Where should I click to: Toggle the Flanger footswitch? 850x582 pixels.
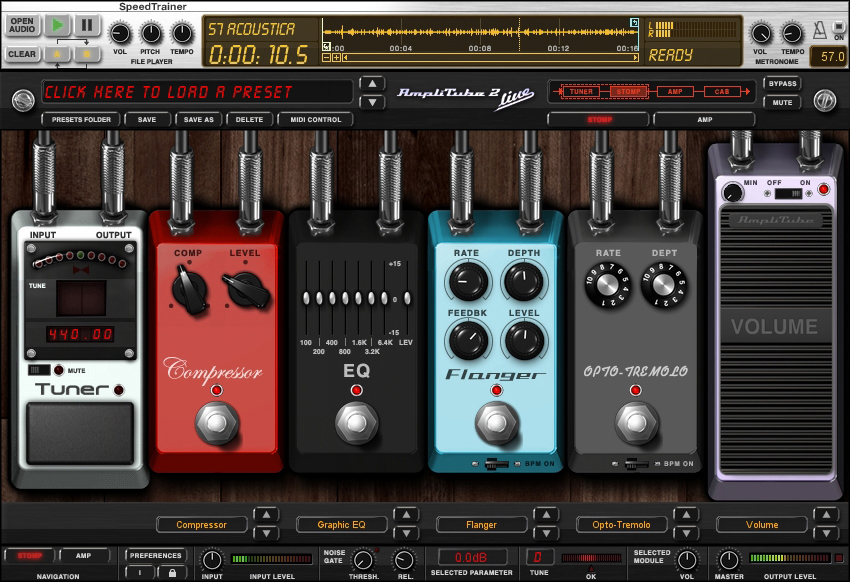(x=496, y=423)
